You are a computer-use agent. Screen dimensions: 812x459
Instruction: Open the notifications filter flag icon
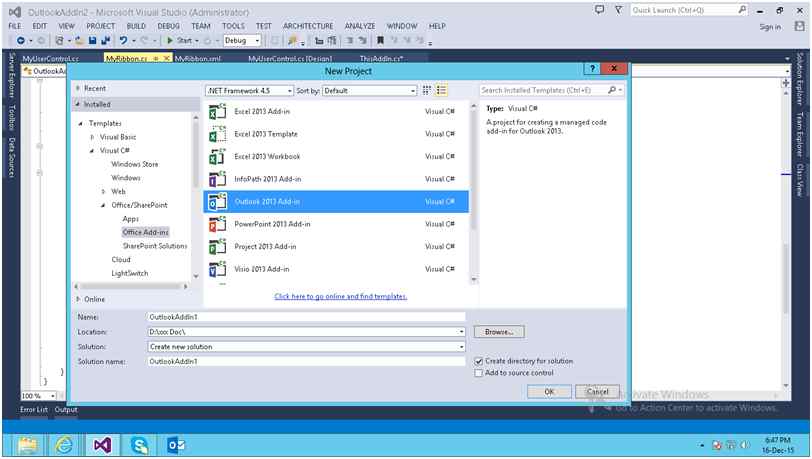(618, 9)
